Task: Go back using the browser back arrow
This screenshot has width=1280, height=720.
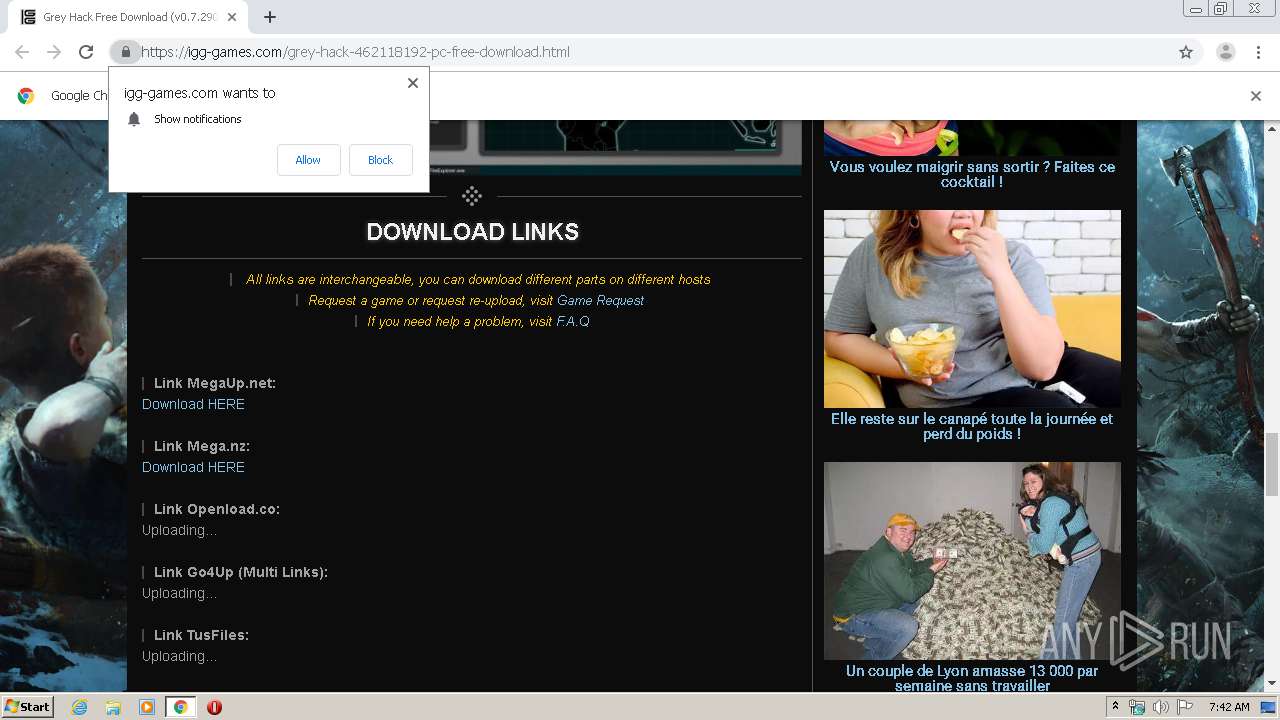Action: pos(22,52)
